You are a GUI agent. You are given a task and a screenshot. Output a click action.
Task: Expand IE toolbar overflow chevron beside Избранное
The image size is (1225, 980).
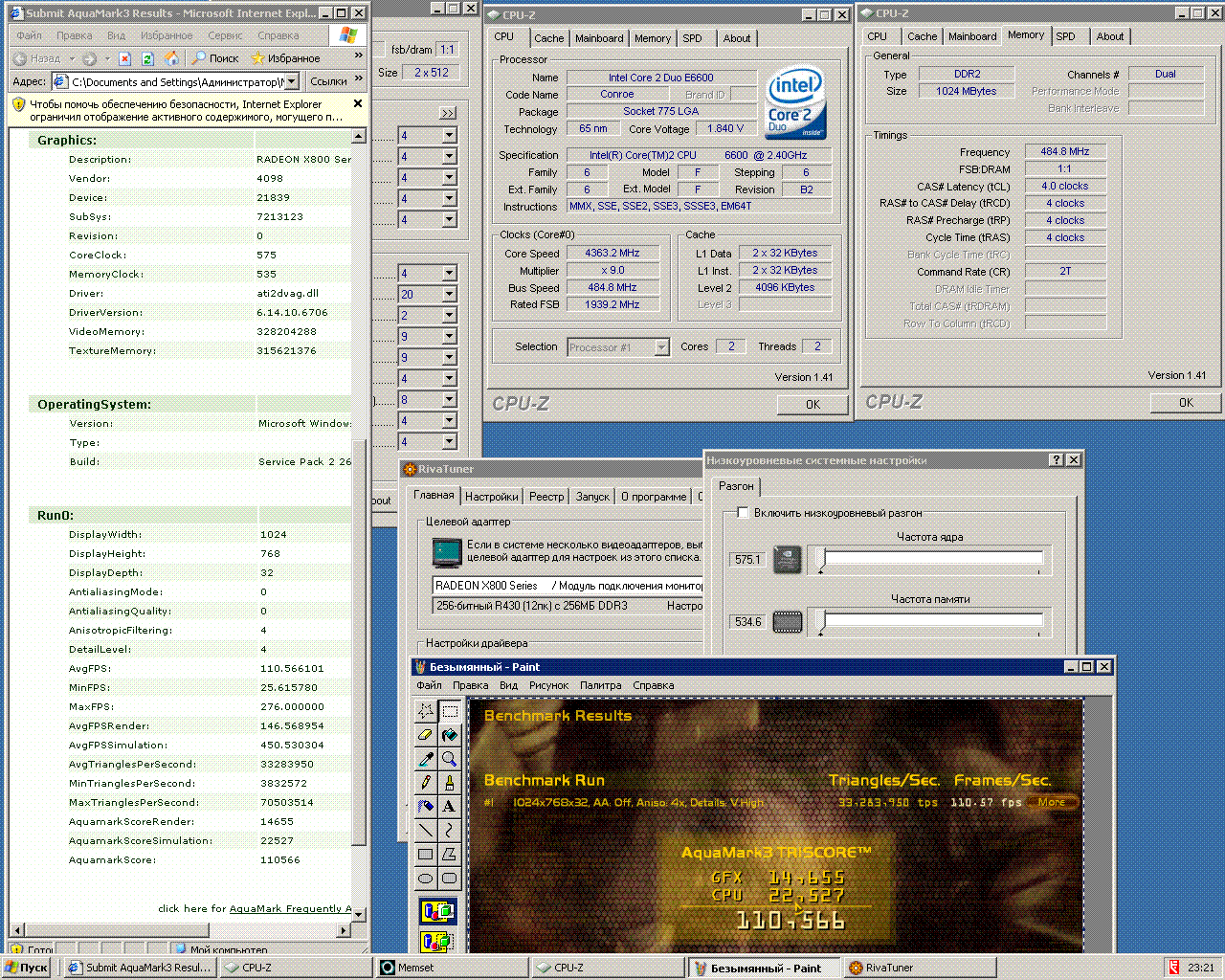359,56
